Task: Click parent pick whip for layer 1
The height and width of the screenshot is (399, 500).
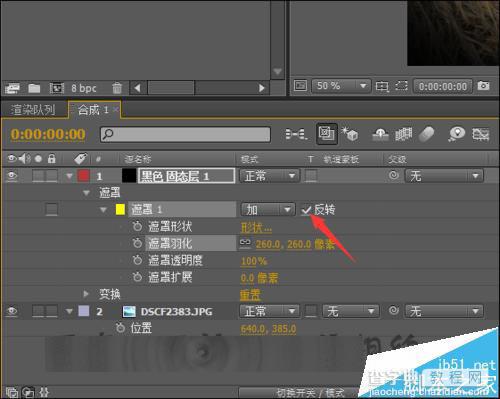Action: point(394,175)
